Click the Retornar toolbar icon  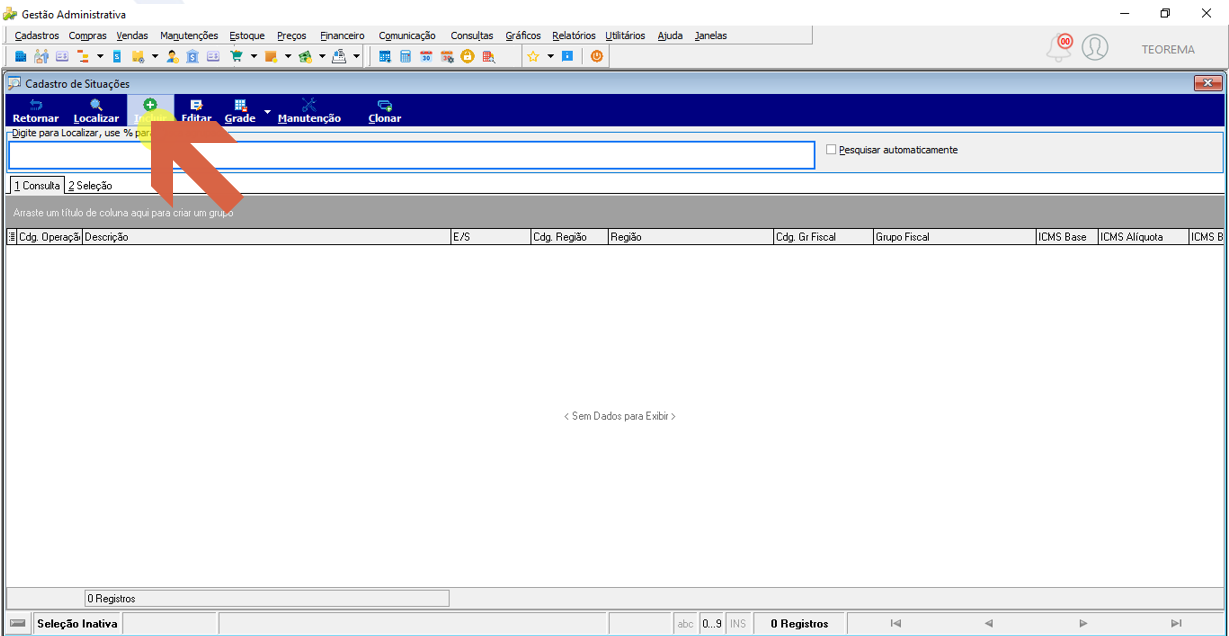pos(36,110)
